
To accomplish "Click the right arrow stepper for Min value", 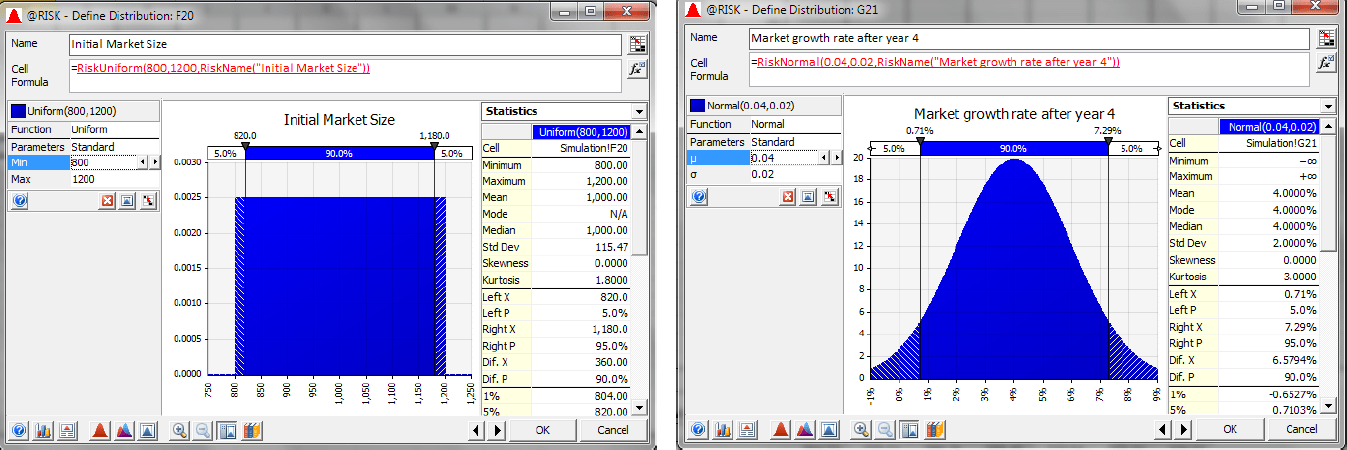I will click(154, 162).
